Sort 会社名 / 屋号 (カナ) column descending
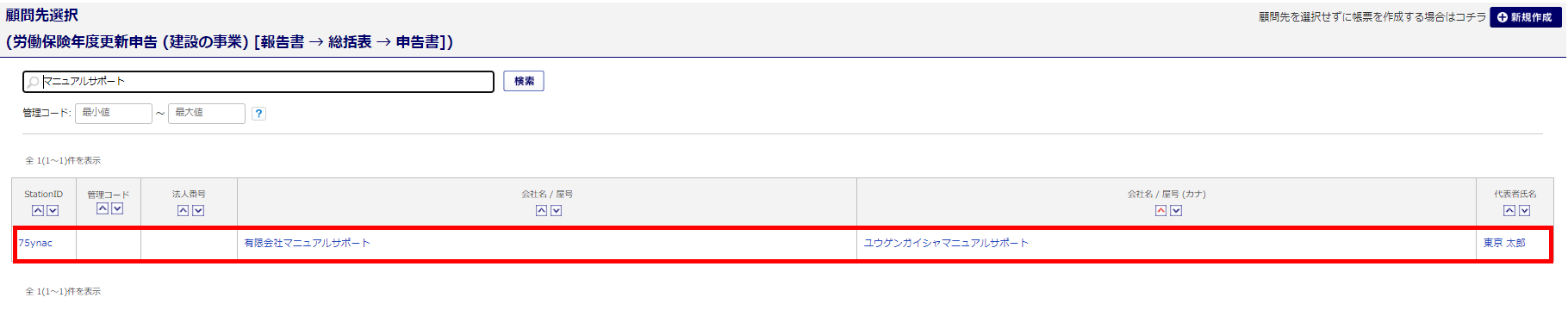 pos(1176,211)
